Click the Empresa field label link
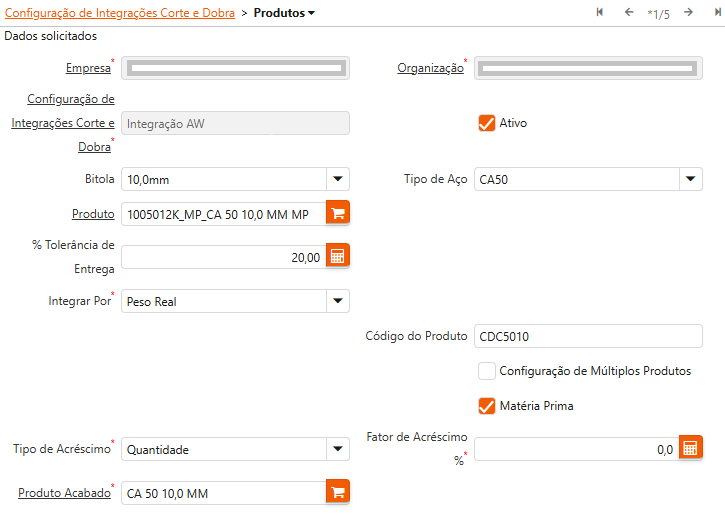 point(87,68)
